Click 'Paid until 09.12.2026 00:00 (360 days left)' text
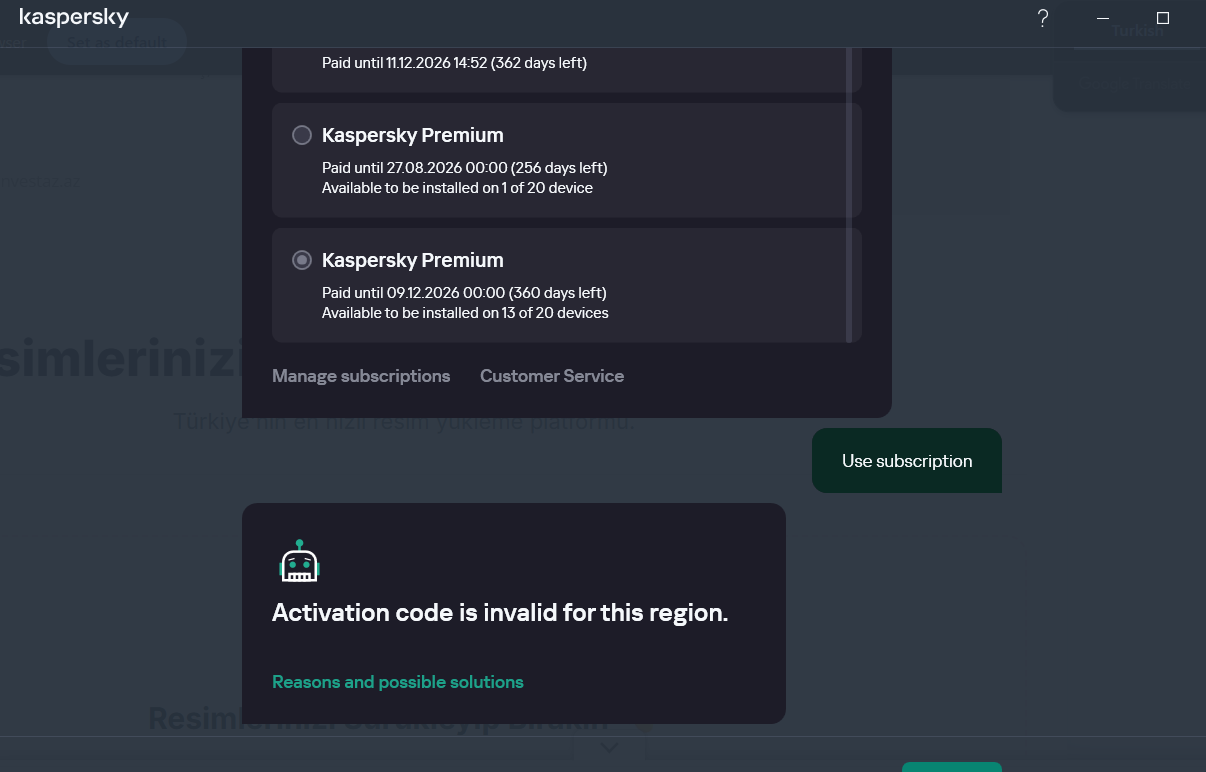Image resolution: width=1206 pixels, height=772 pixels. click(x=464, y=293)
